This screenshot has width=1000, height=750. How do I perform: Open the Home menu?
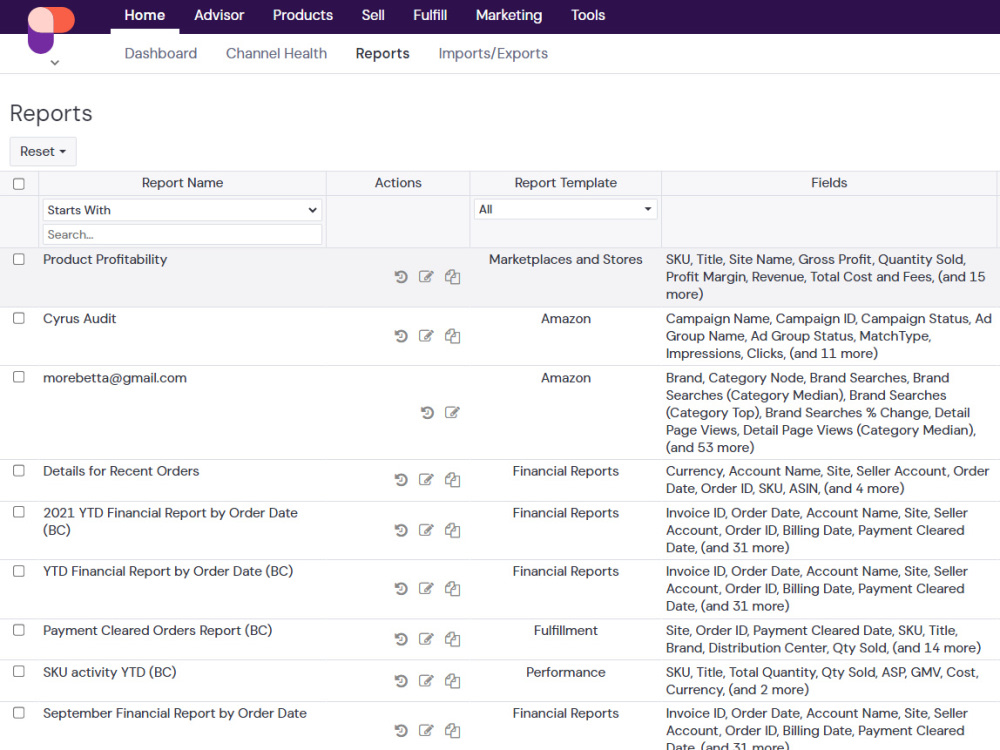tap(145, 15)
